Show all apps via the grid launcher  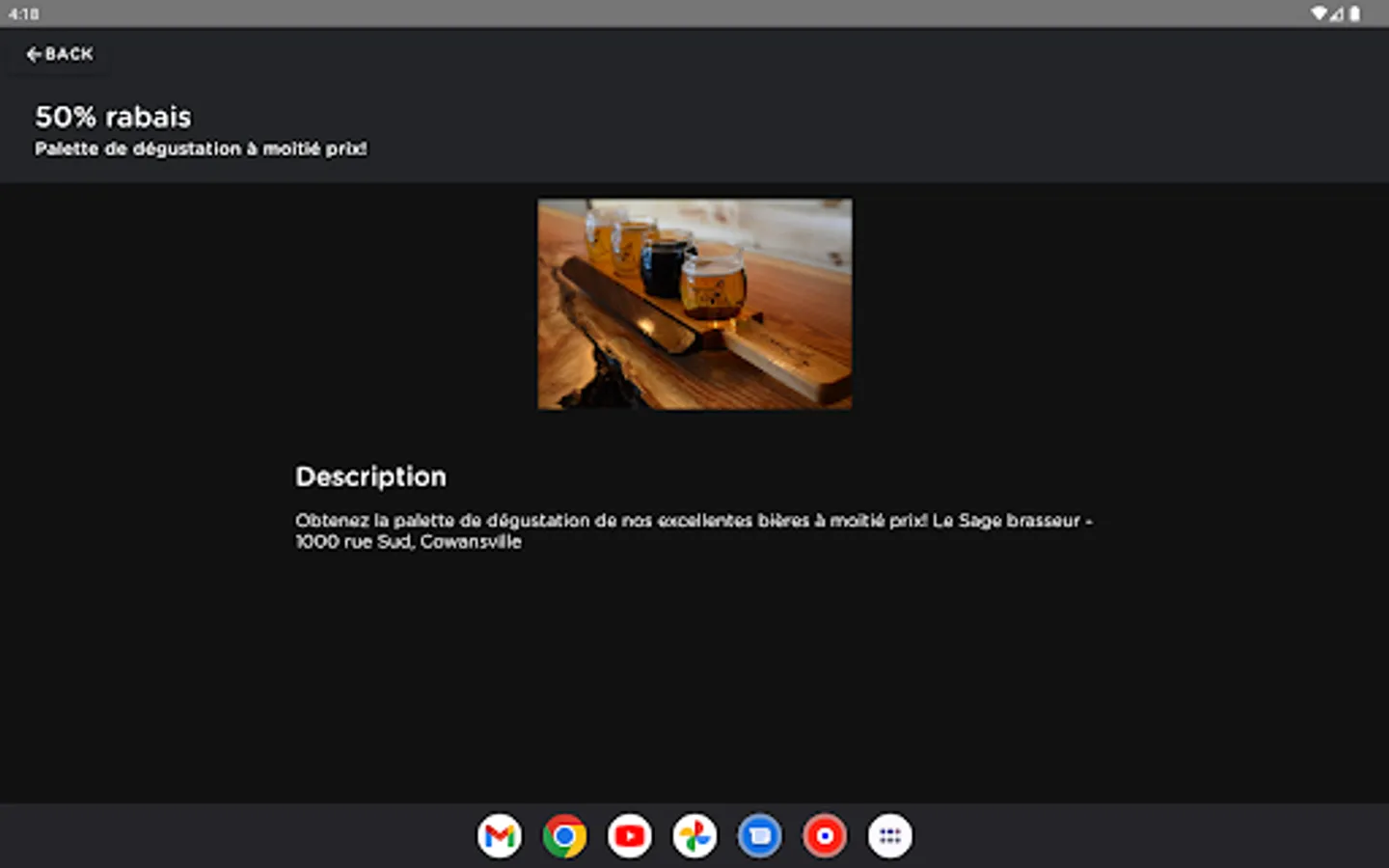tap(890, 836)
